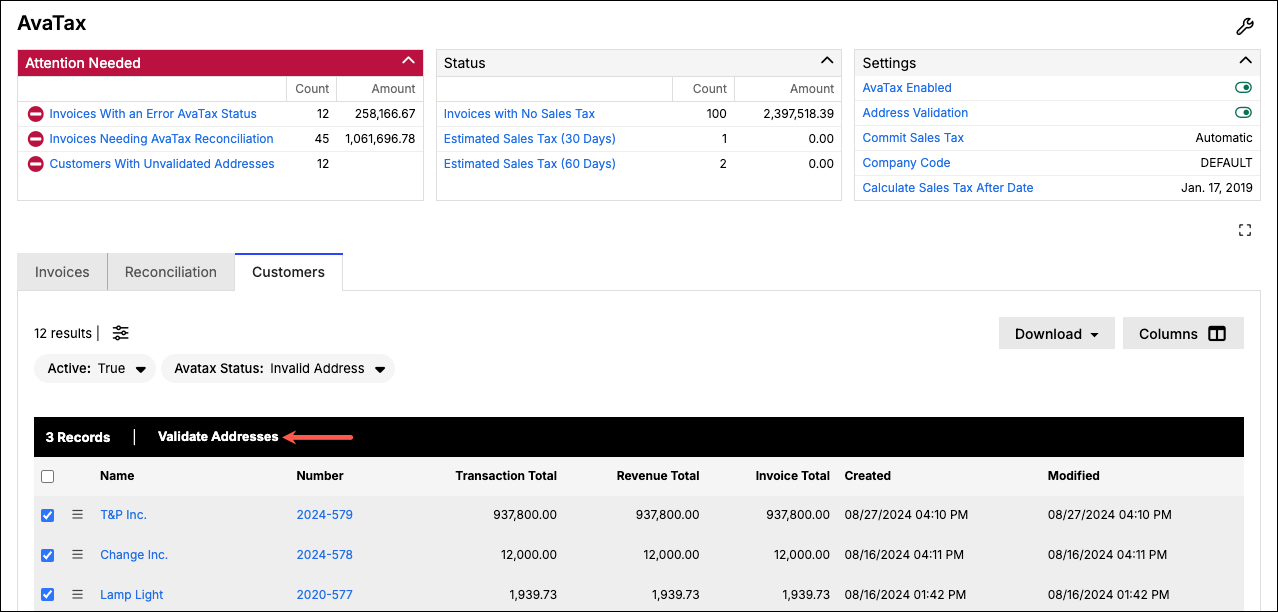Click the DEFAULT company code value

point(1226,163)
